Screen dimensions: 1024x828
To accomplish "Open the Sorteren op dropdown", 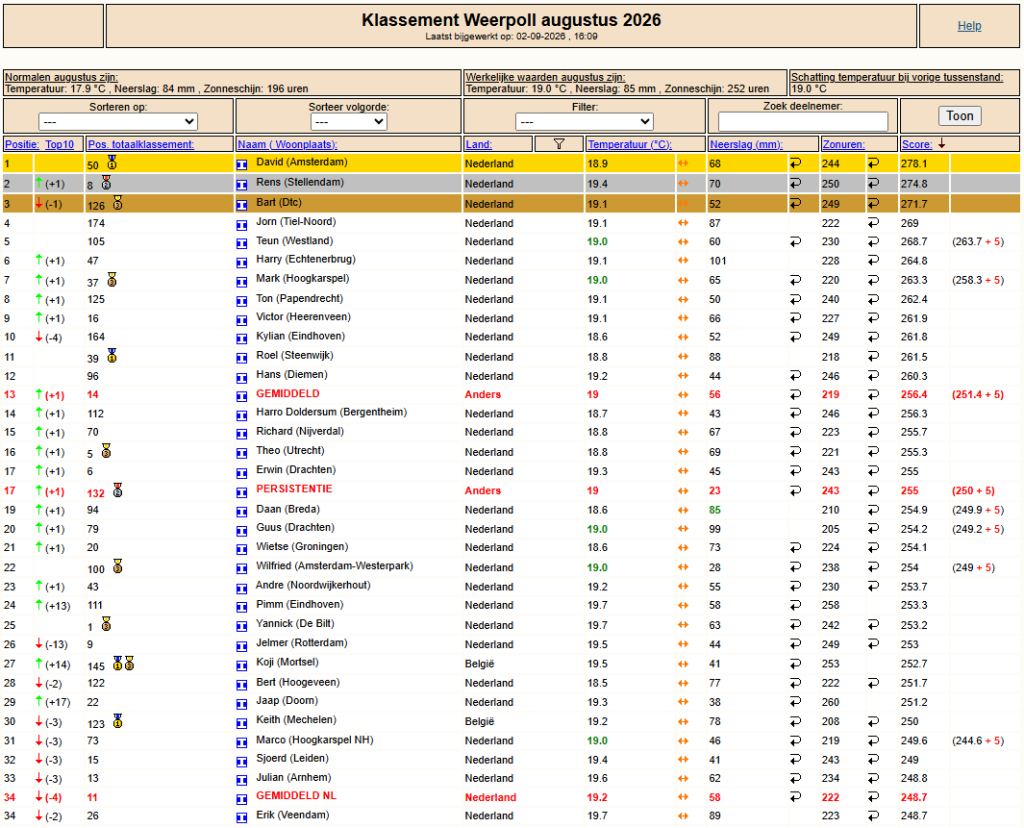I will click(x=118, y=121).
